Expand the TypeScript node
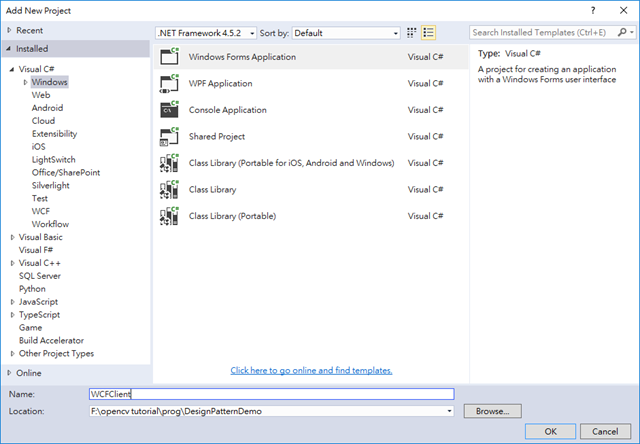The height and width of the screenshot is (444, 640). pos(12,315)
